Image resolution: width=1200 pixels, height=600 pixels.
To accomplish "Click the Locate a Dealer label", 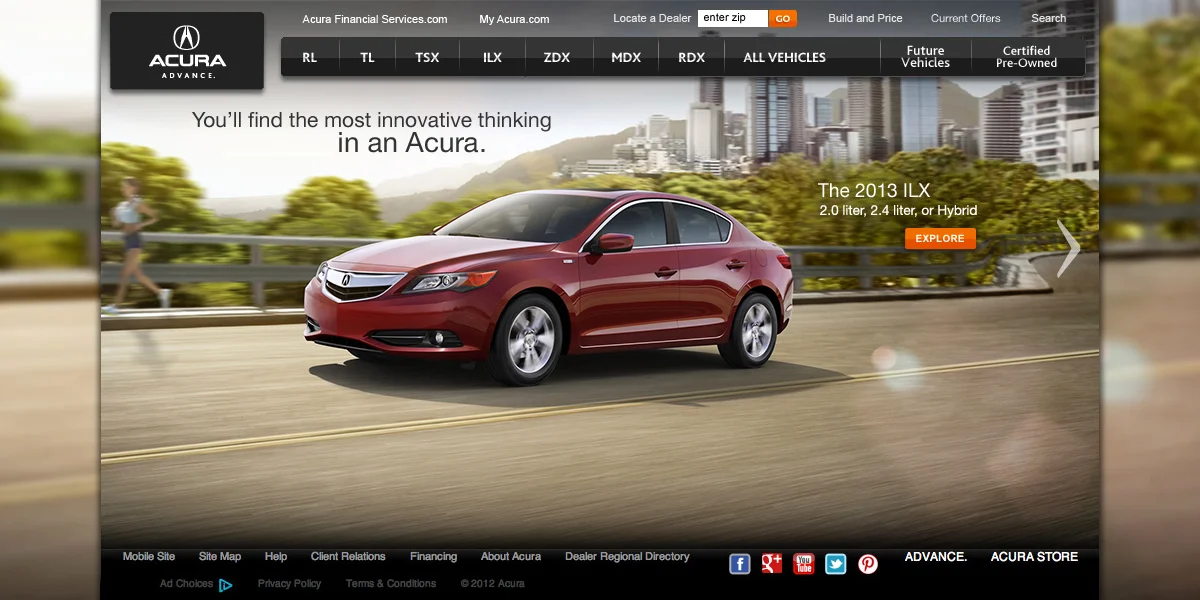I will pos(652,19).
